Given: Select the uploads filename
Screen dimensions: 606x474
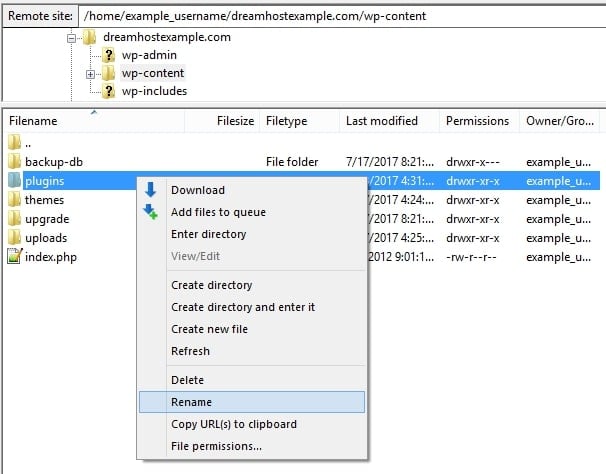Looking at the screenshot, I should (46, 238).
